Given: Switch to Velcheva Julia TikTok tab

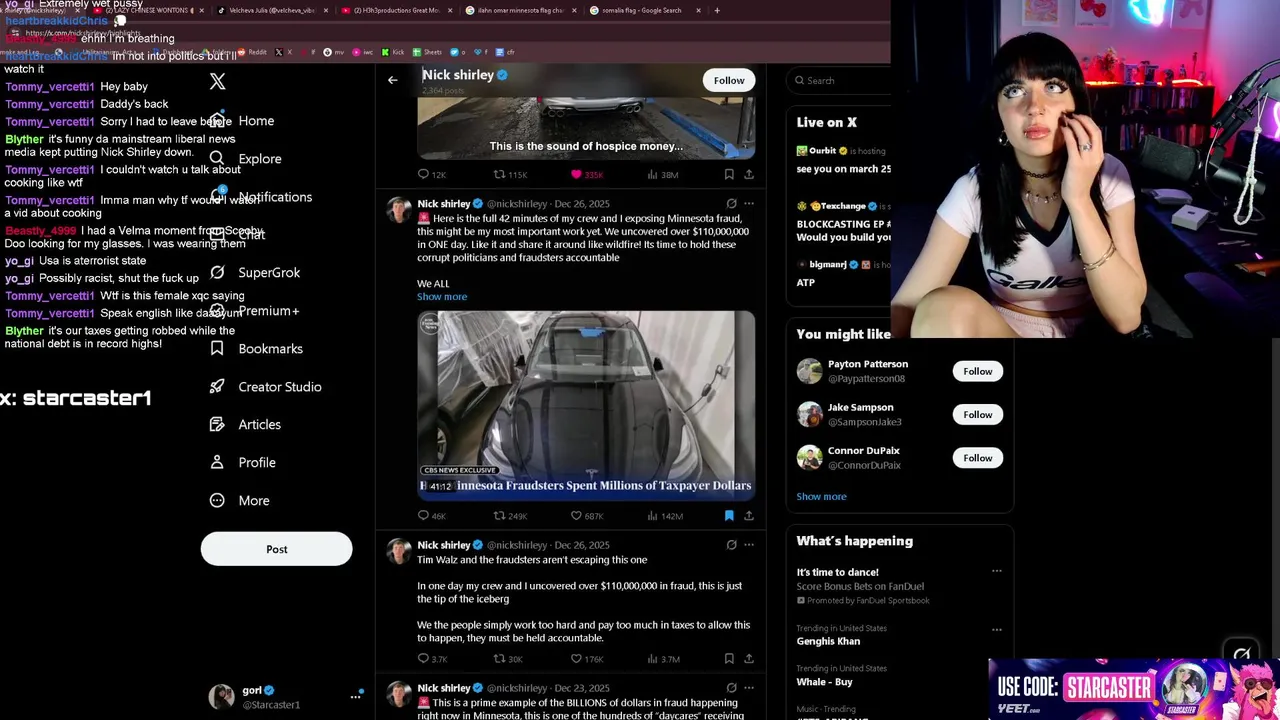Looking at the screenshot, I should (271, 10).
